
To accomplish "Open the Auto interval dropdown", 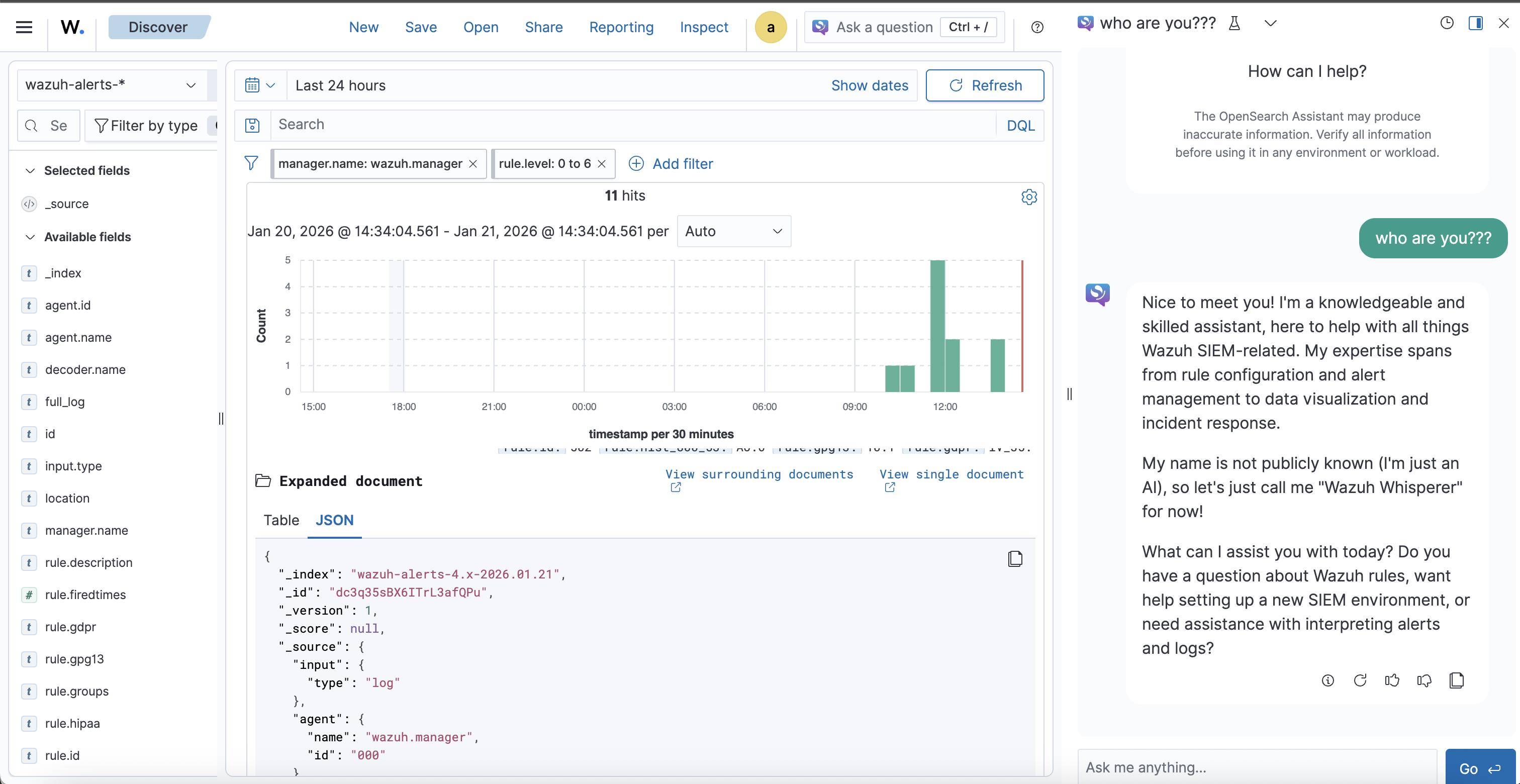I will 733,231.
